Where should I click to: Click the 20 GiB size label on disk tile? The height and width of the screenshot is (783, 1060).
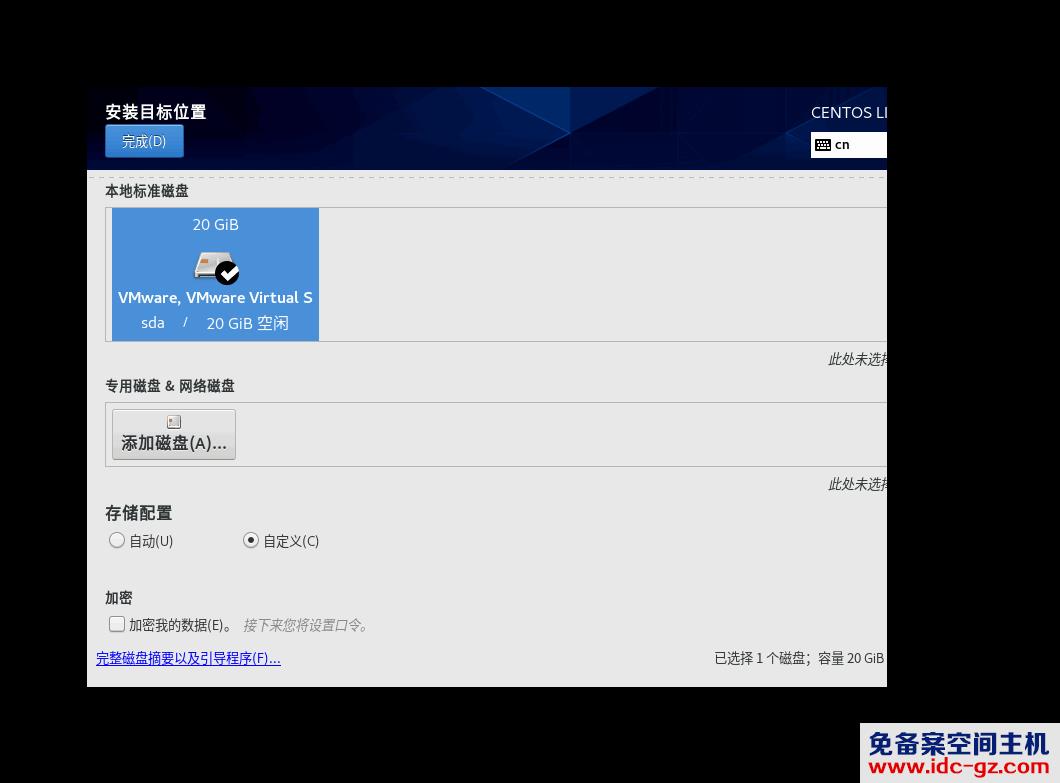point(216,224)
